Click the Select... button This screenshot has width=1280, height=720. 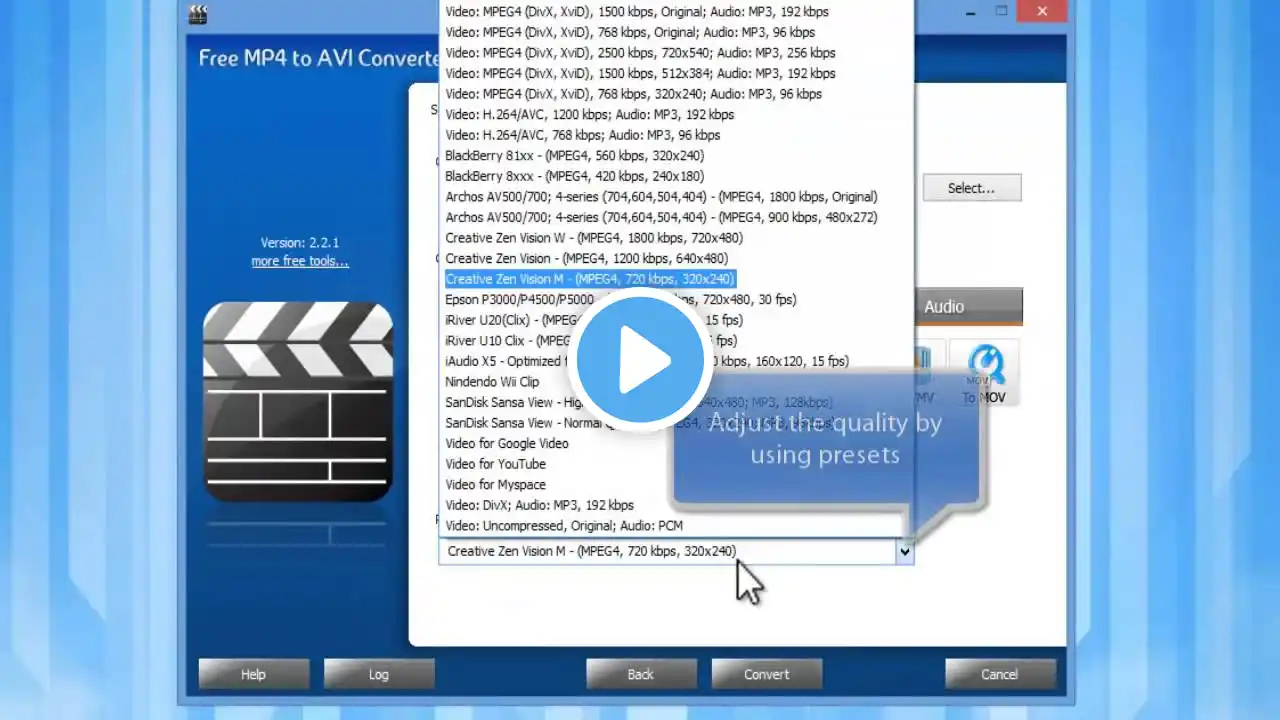pyautogui.click(x=971, y=188)
